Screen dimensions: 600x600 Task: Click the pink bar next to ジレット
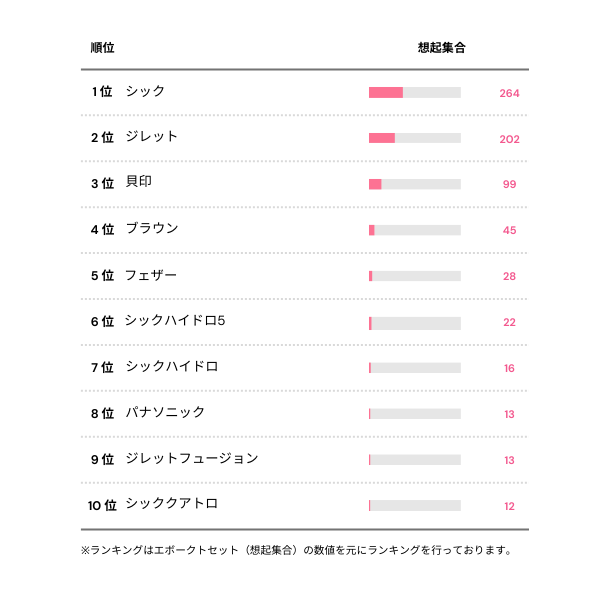pyautogui.click(x=382, y=138)
